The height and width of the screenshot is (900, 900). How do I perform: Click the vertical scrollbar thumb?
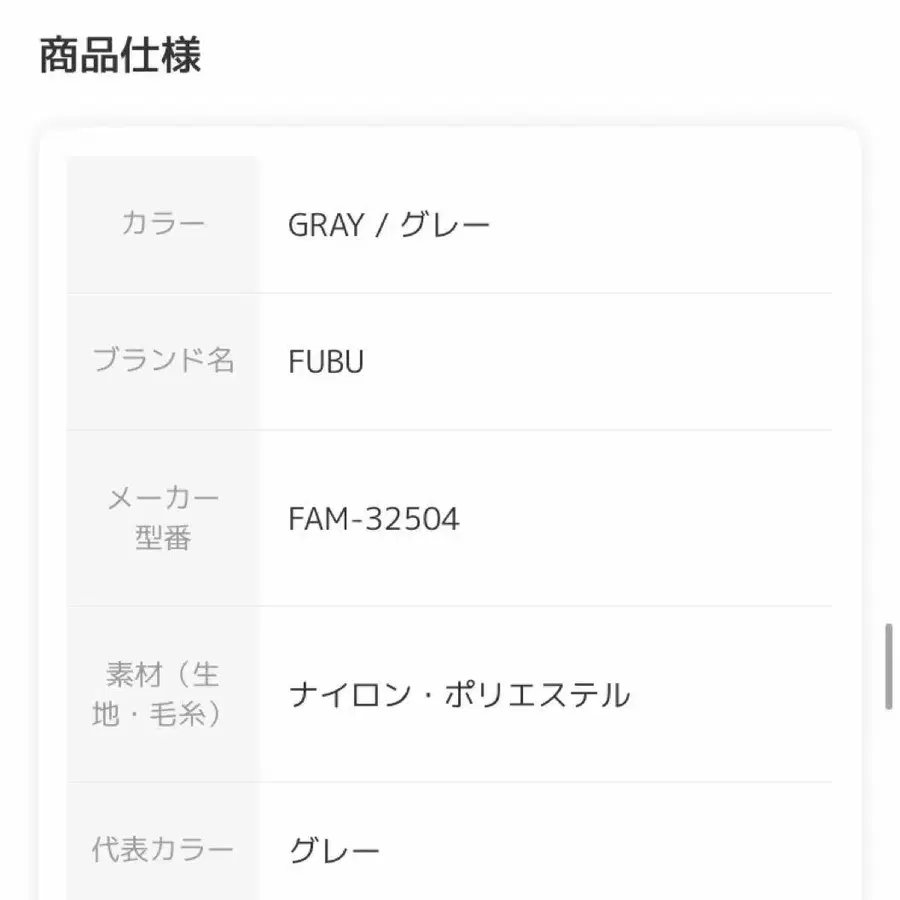(888, 667)
